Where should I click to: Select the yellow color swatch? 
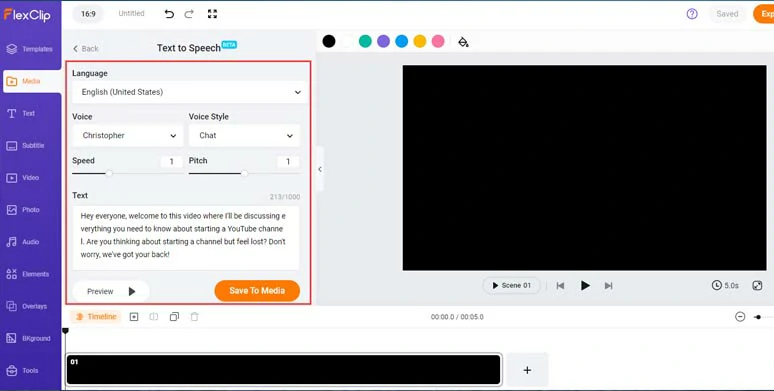(420, 41)
